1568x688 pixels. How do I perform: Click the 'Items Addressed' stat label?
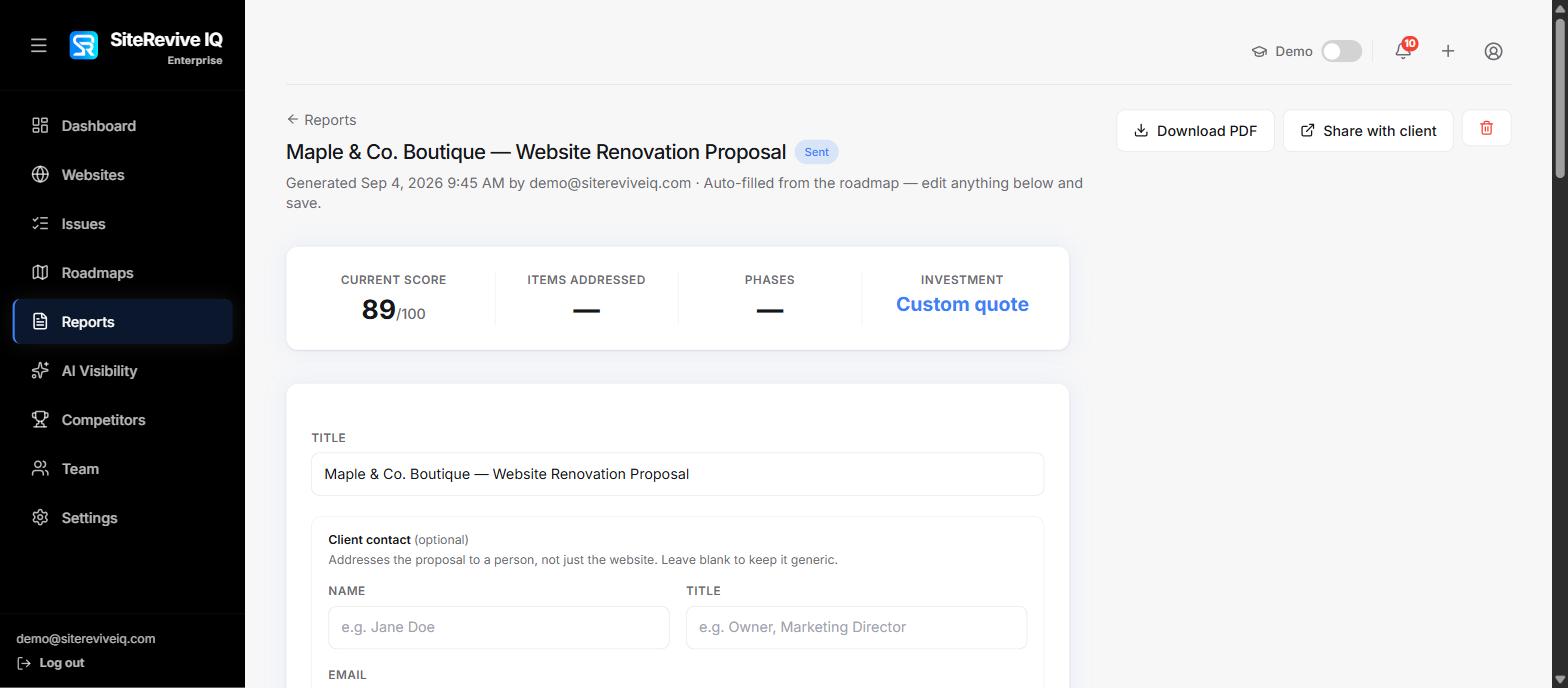[586, 280]
